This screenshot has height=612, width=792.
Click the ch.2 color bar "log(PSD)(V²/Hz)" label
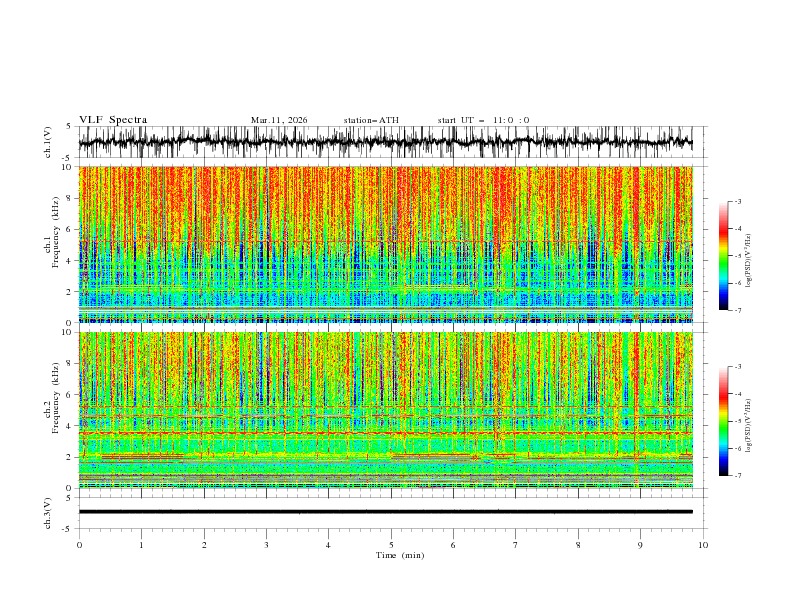[x=749, y=426]
